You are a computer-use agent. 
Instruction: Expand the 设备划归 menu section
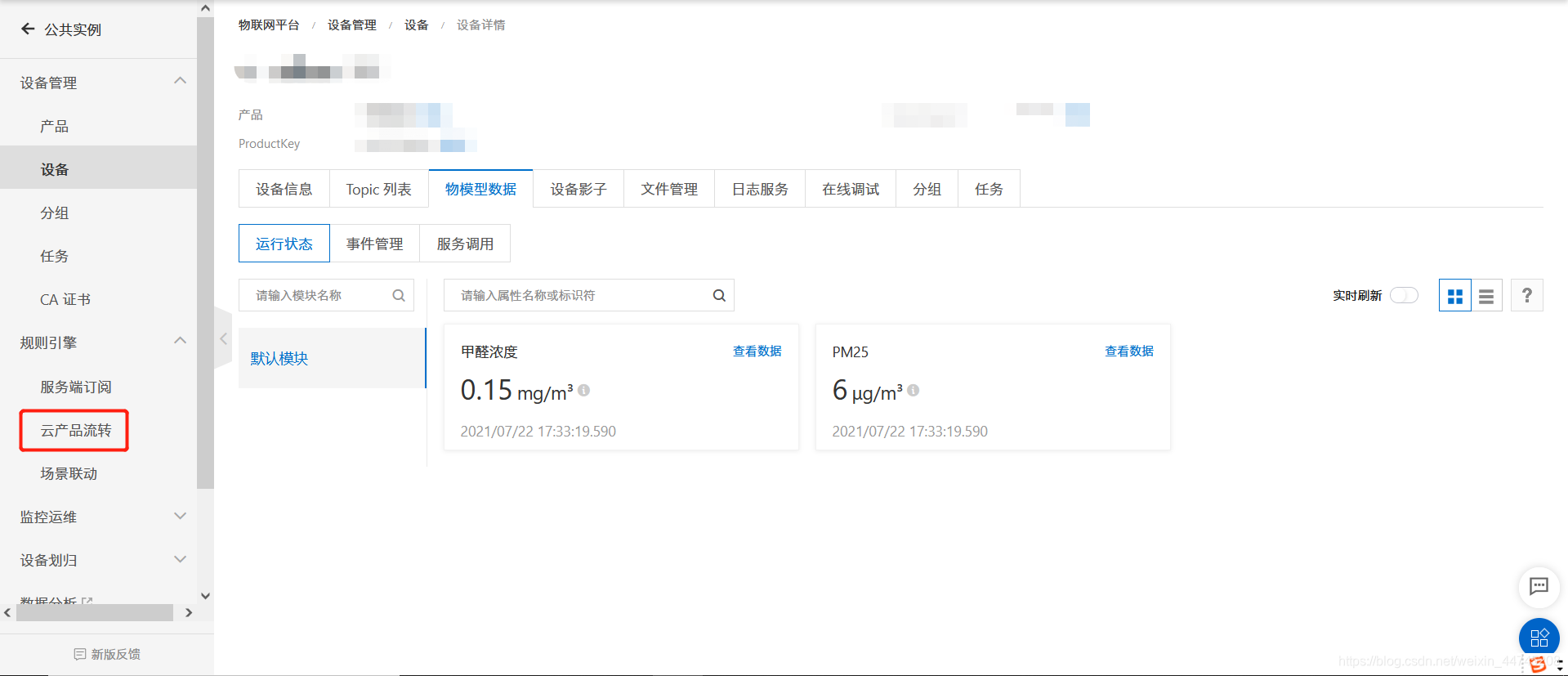coord(181,559)
